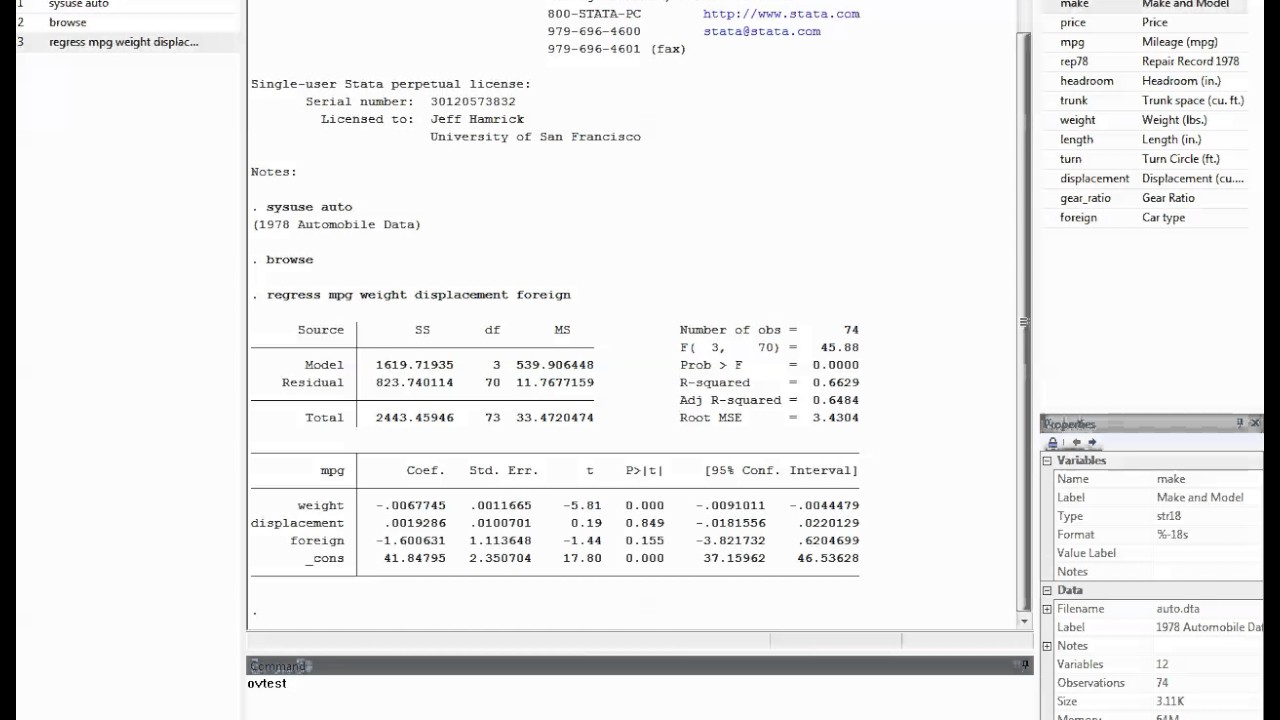Click the _cons coefficient 41.84795

click(414, 558)
